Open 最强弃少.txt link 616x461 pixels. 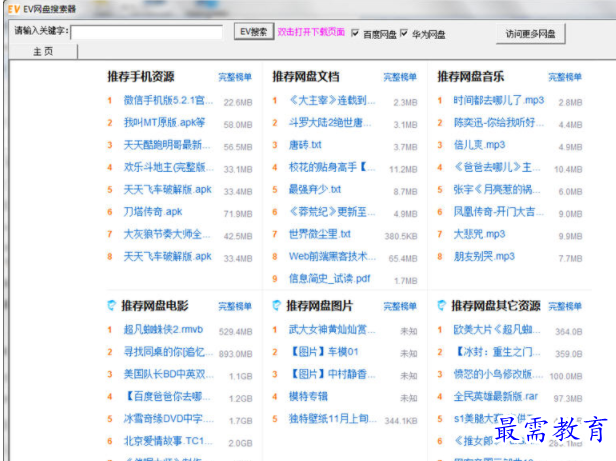tap(315, 189)
